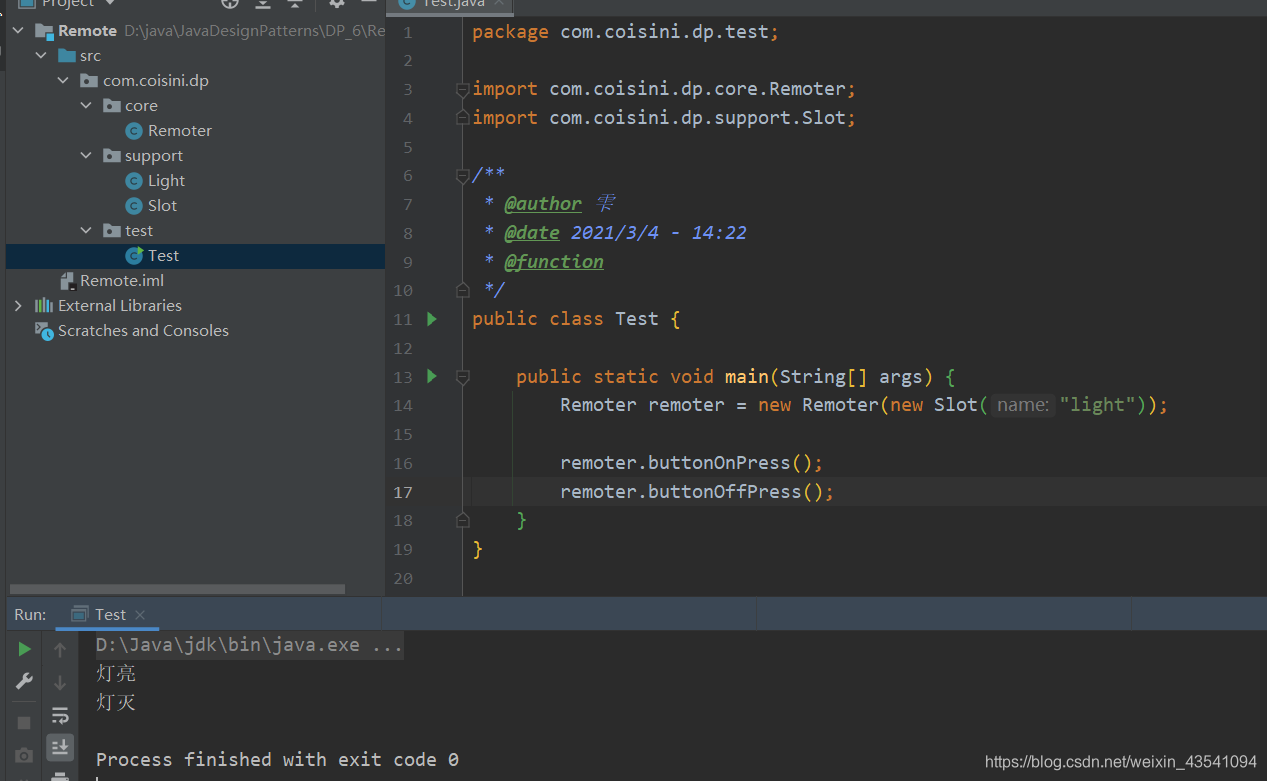Screen dimensions: 1267x781
Task: Collapse the com.coisini.dp package chevron
Action: click(x=63, y=81)
